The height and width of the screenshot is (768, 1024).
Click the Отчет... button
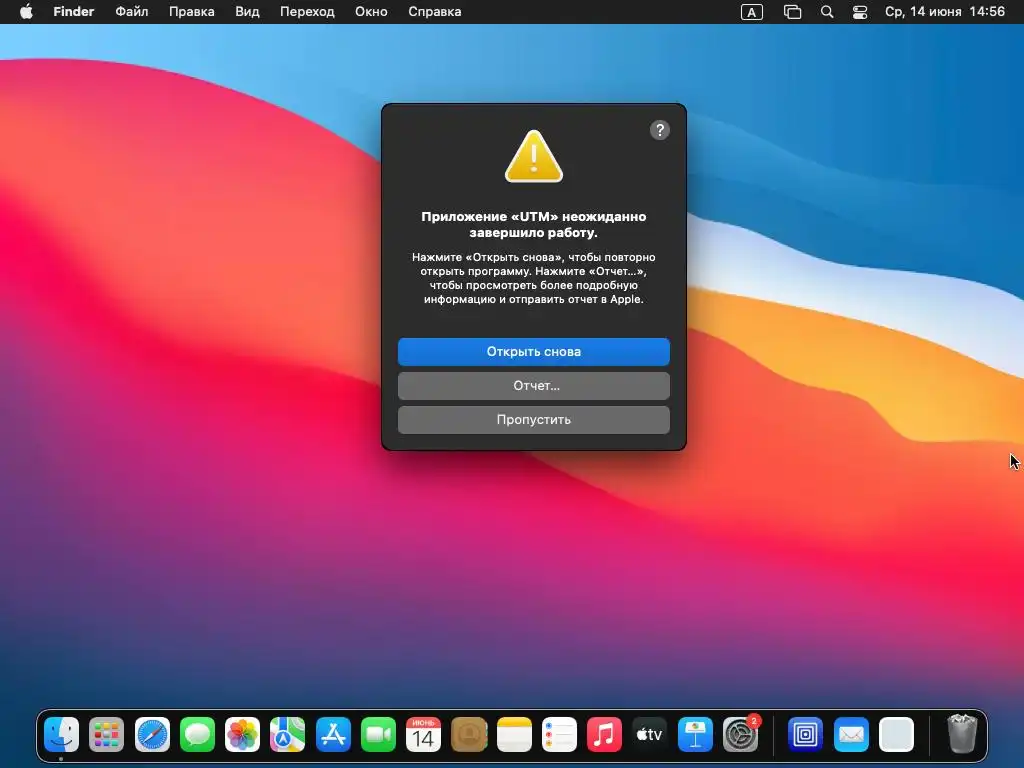tap(534, 385)
